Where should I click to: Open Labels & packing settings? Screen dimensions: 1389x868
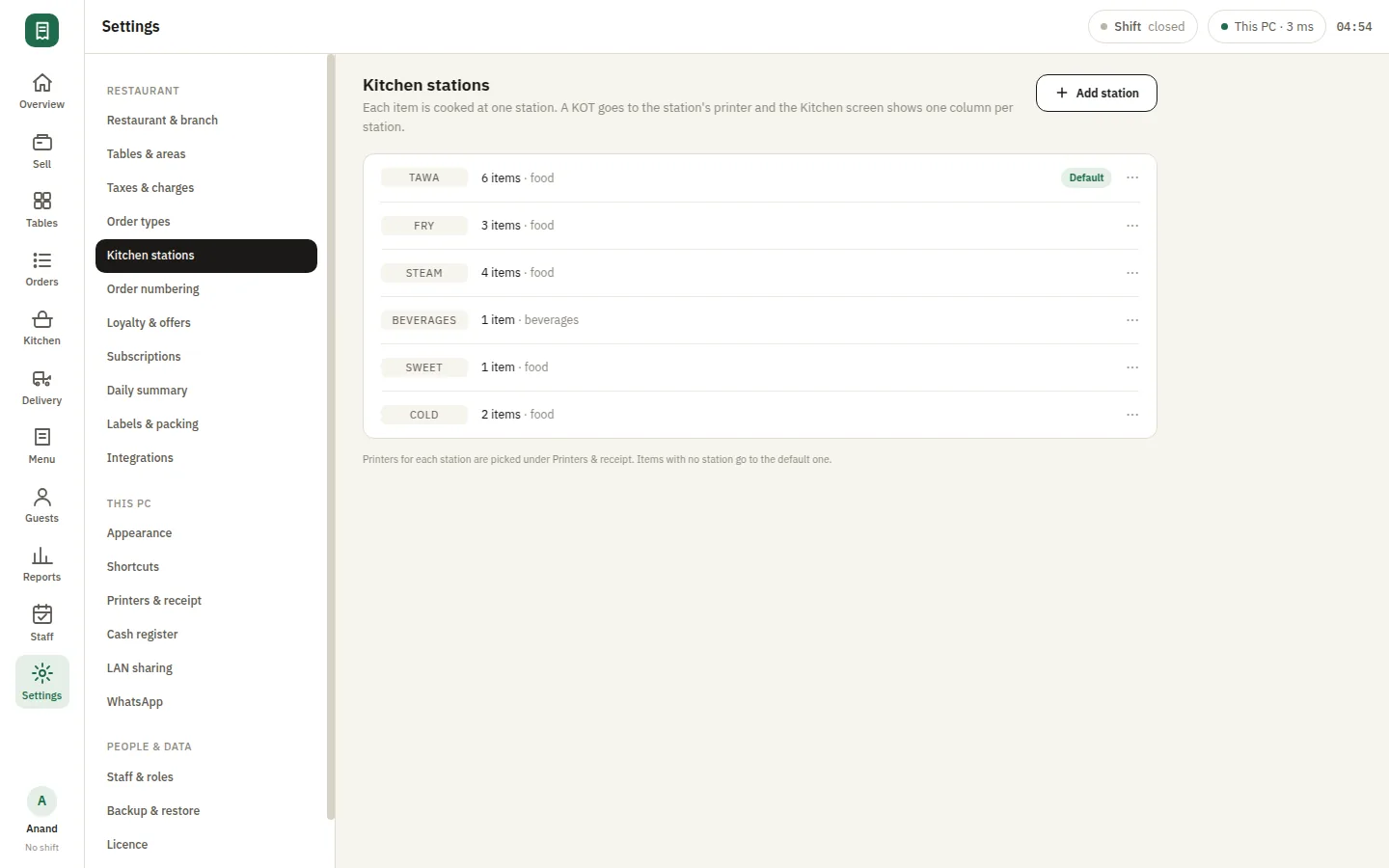coord(206,424)
